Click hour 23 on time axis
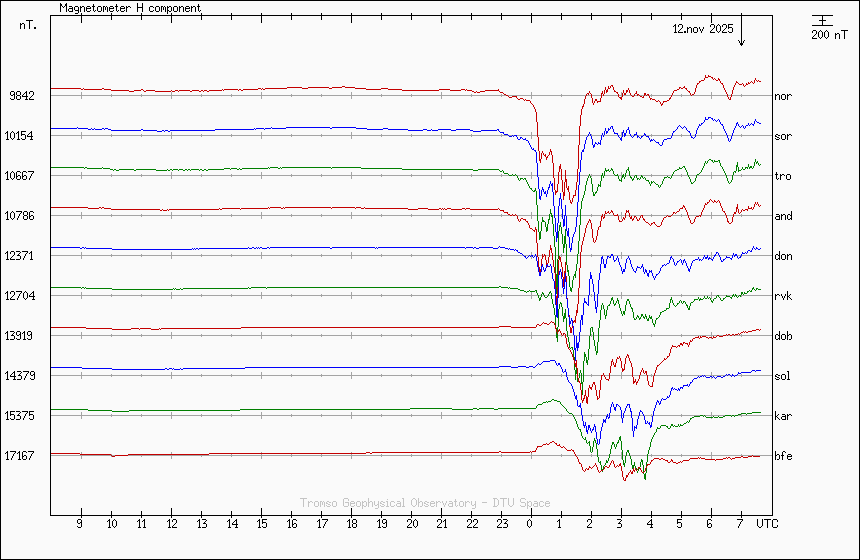 501,523
